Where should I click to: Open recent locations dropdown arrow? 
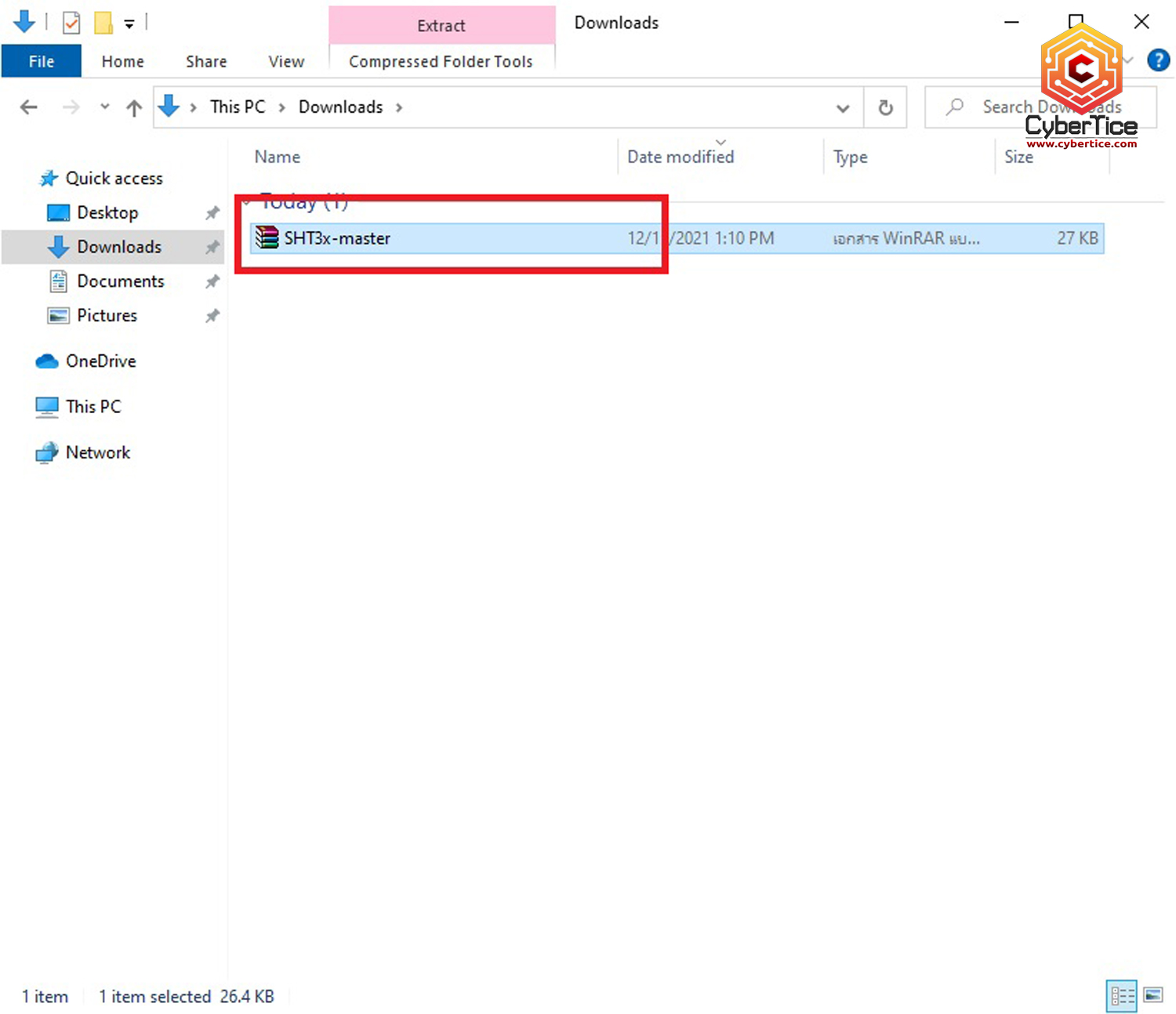104,107
